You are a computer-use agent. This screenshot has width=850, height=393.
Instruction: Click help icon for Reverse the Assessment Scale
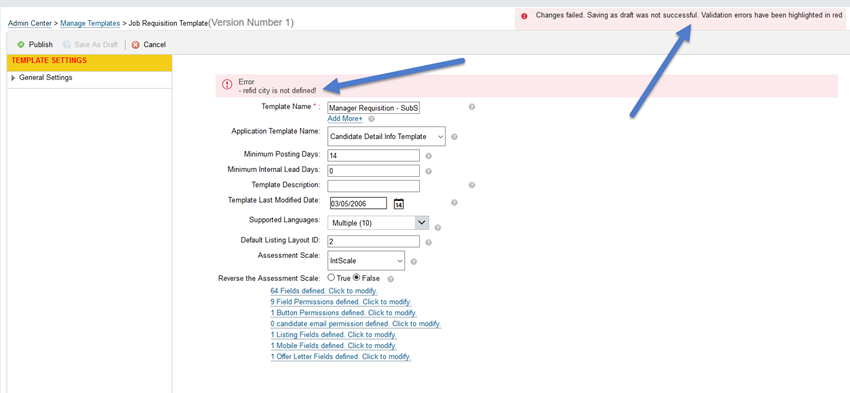coord(391,279)
